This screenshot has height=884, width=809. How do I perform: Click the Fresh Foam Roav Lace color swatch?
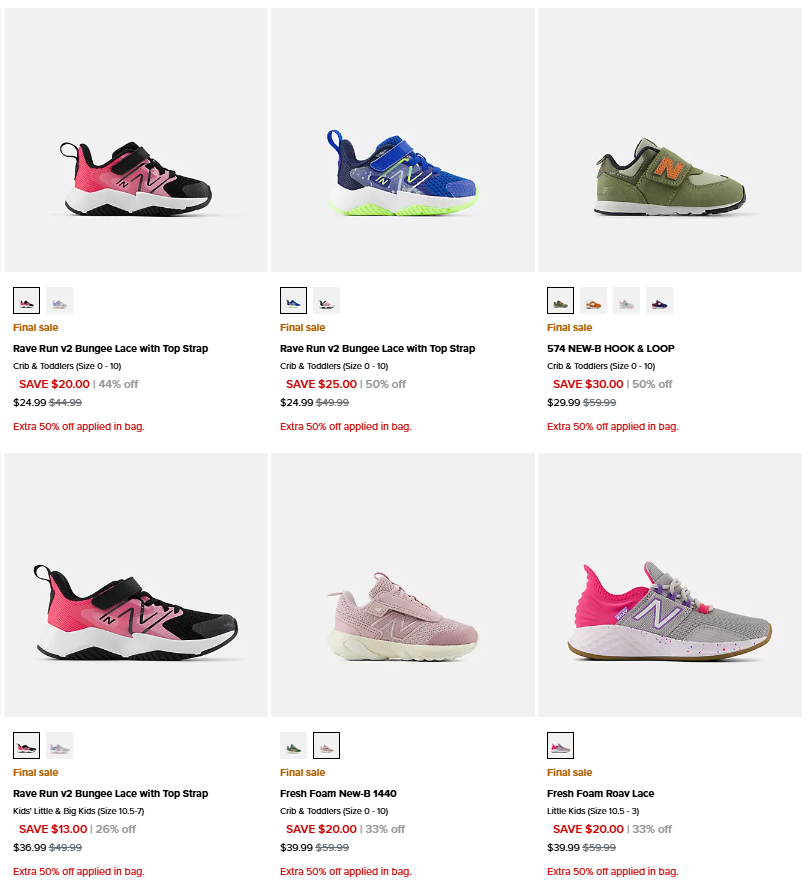point(560,745)
